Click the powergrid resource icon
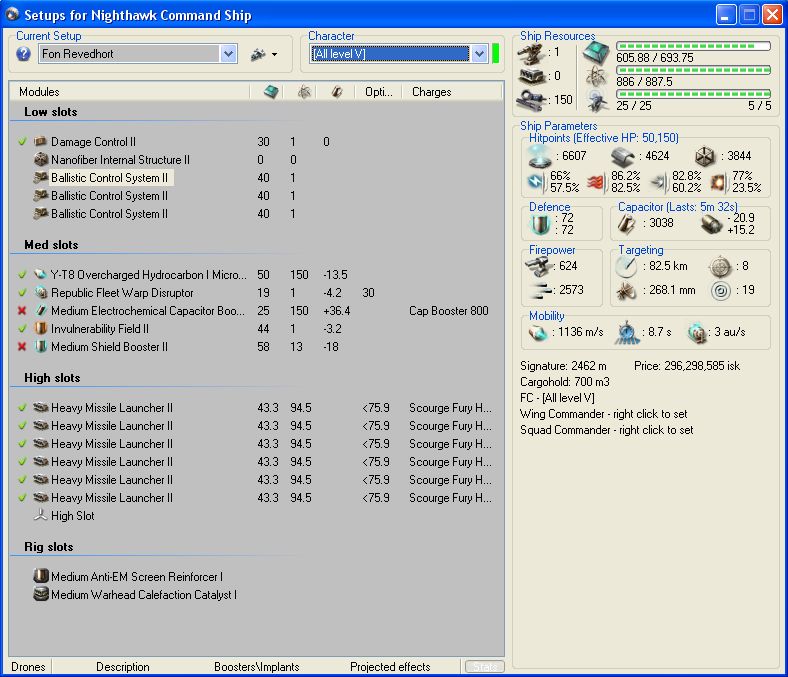The height and width of the screenshot is (677, 788). click(x=596, y=76)
